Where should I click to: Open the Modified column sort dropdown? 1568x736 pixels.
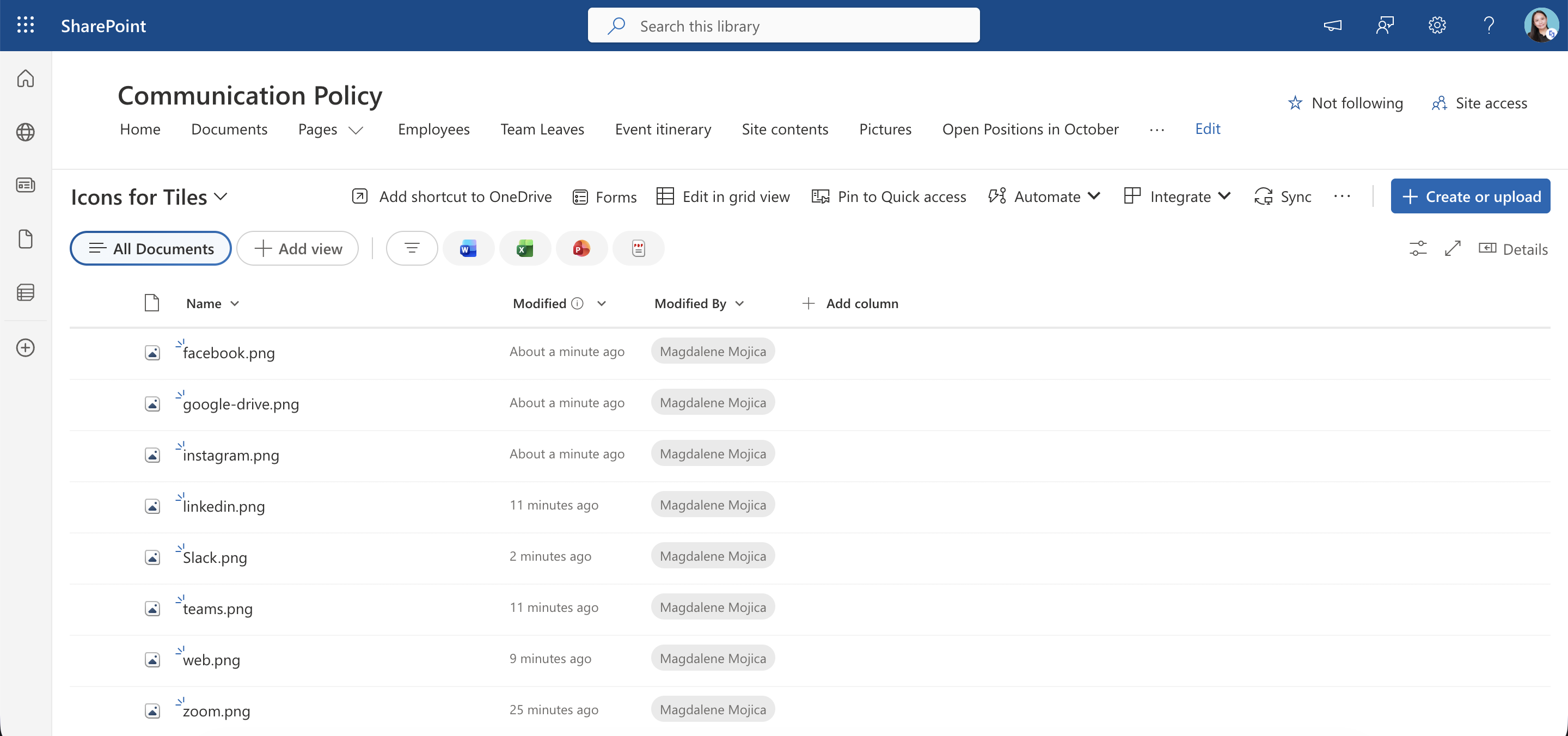point(602,303)
